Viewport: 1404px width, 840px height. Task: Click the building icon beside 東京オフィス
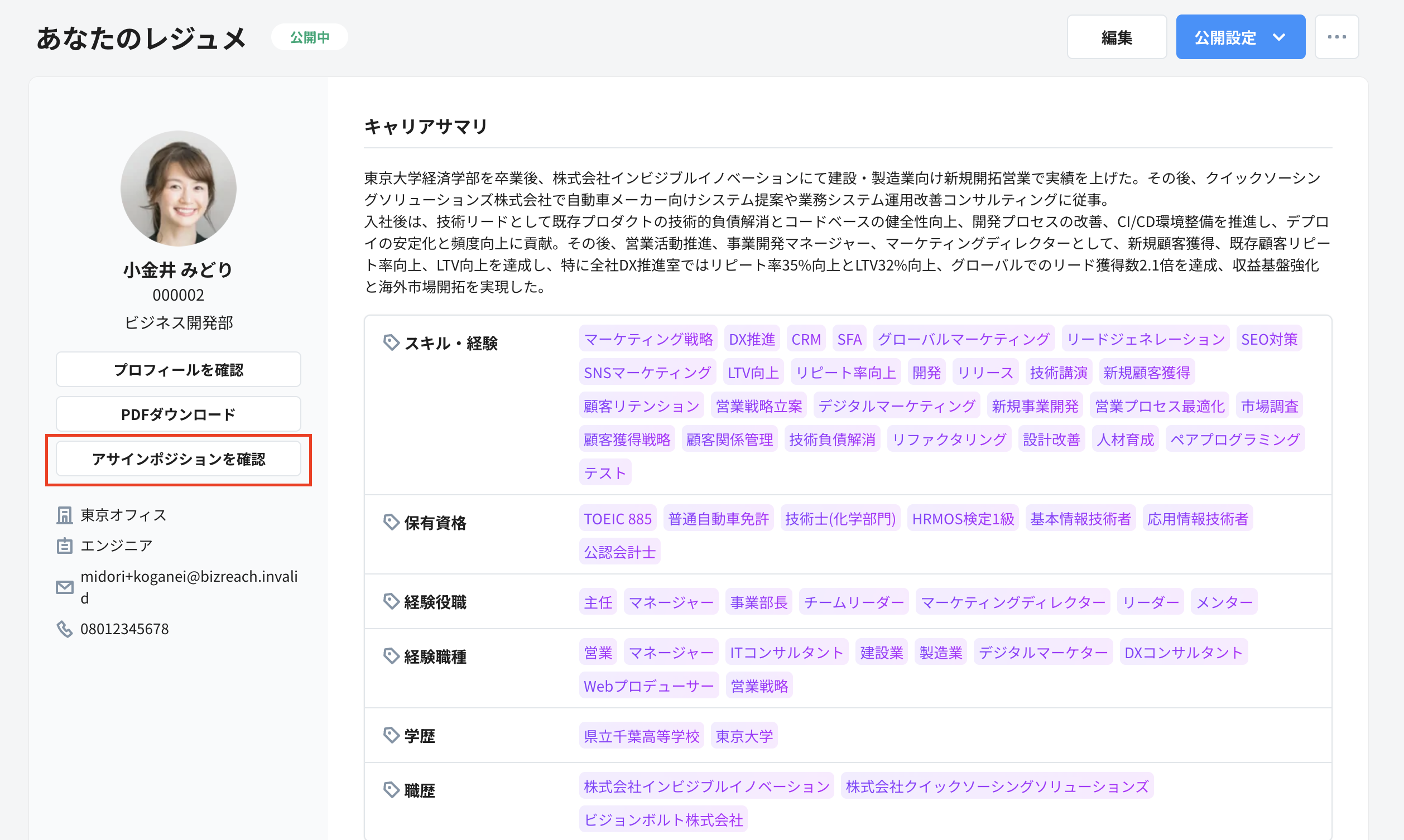click(x=65, y=515)
